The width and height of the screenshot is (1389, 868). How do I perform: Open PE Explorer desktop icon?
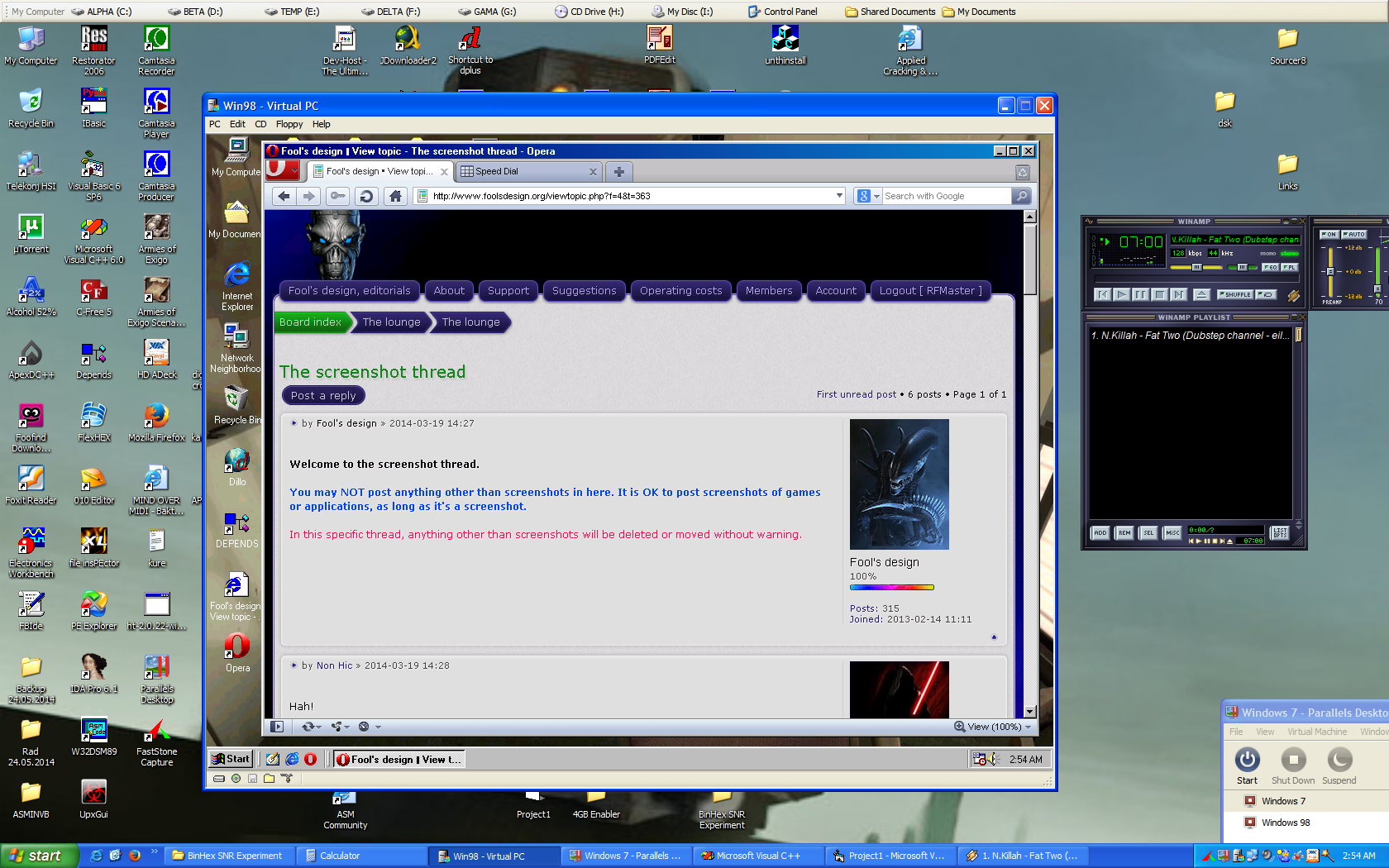[x=93, y=611]
